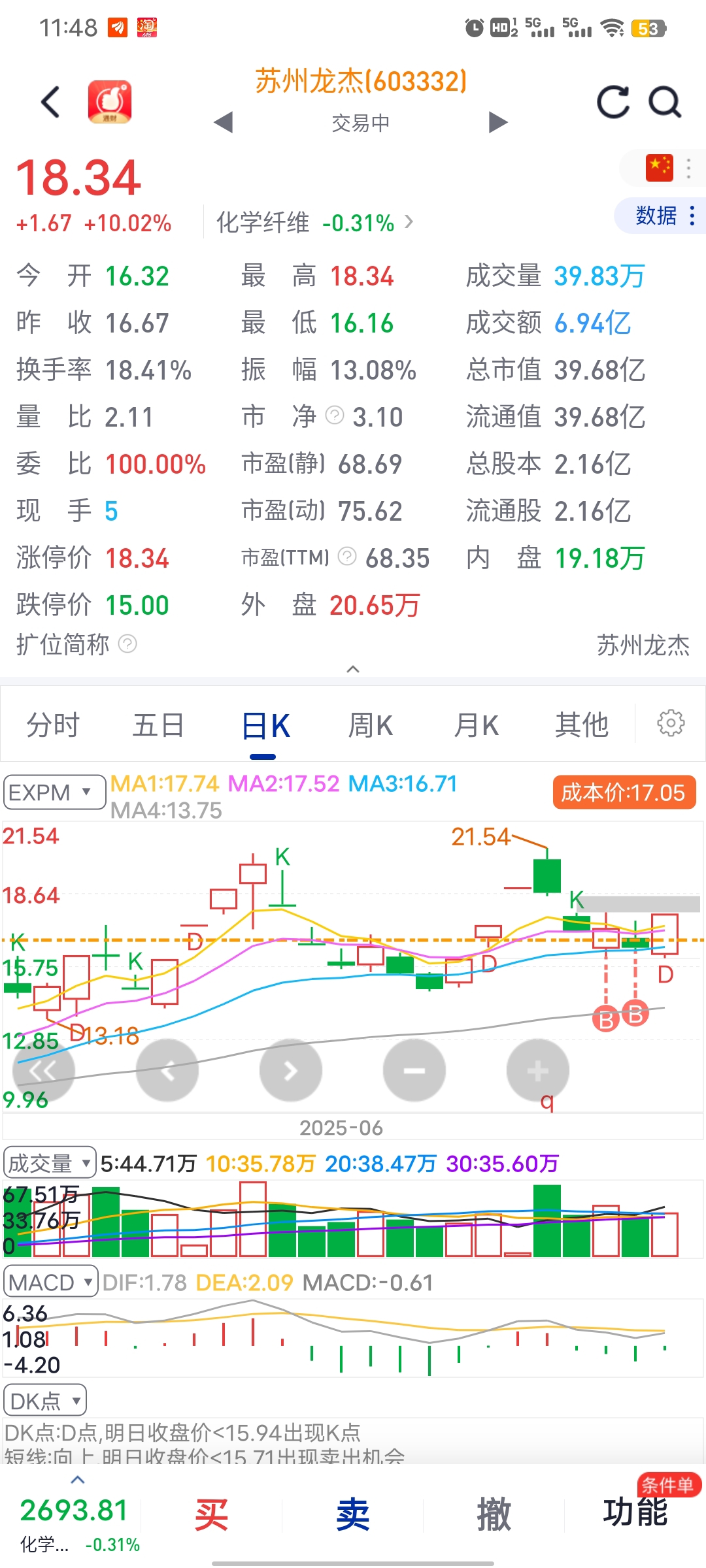
Task: Open 化学纤维 sector link
Action: 314,223
